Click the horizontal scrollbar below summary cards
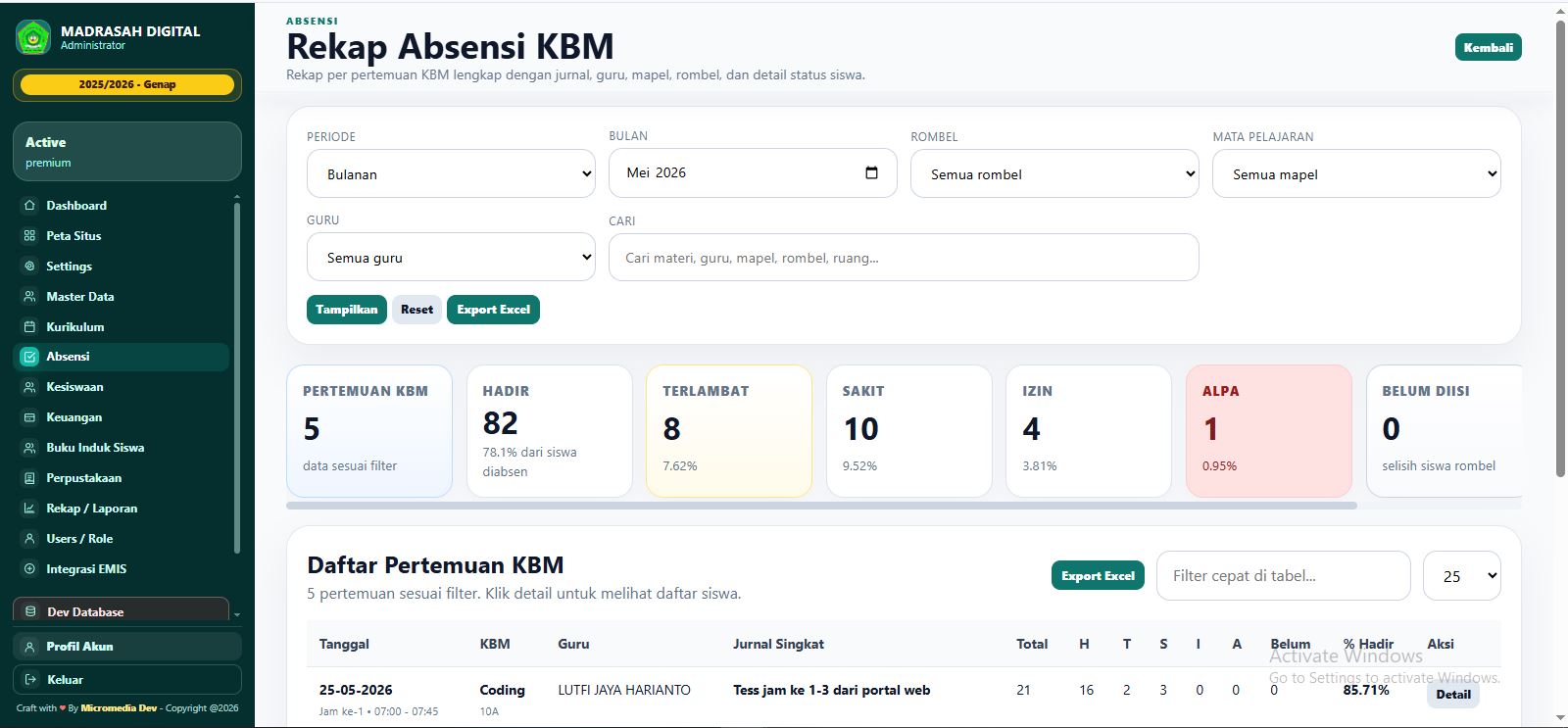 coord(821,506)
